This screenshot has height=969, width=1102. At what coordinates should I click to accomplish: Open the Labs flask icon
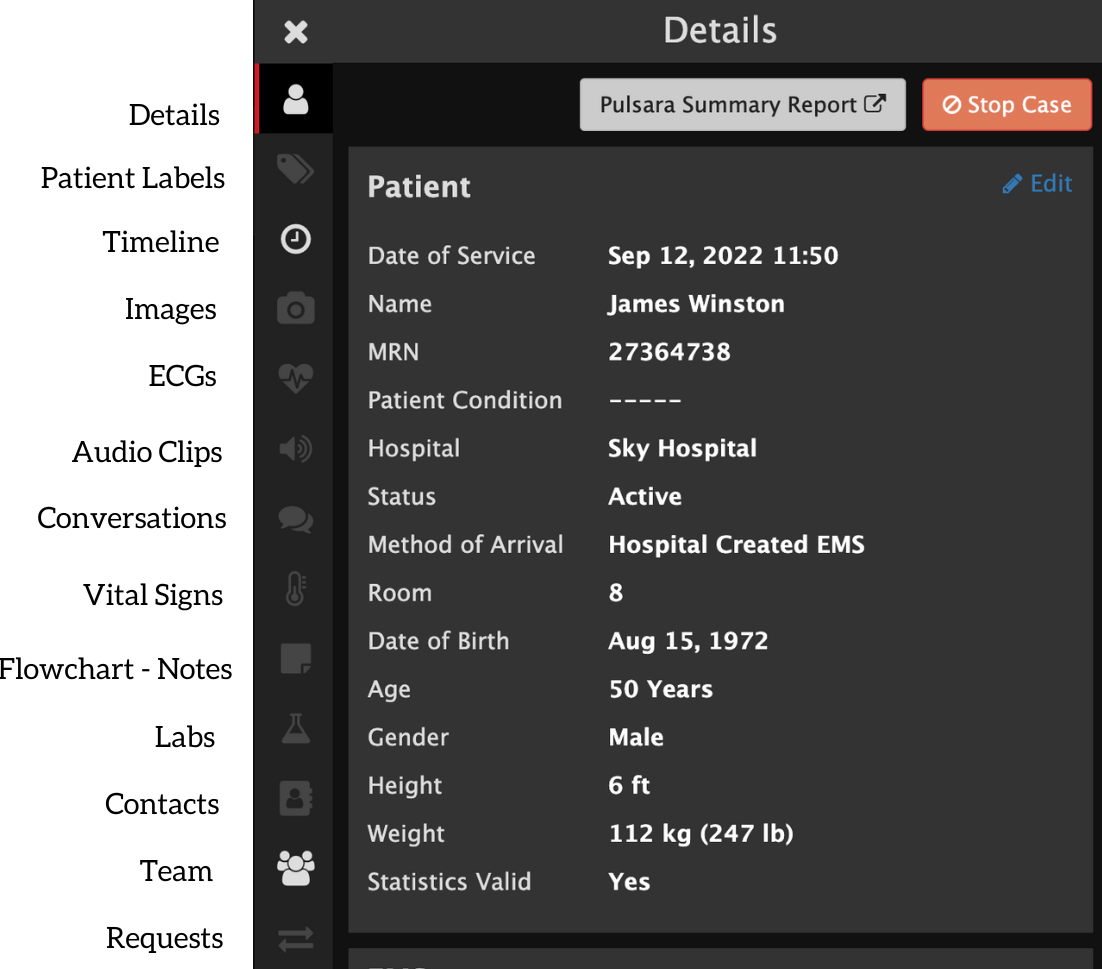(296, 728)
